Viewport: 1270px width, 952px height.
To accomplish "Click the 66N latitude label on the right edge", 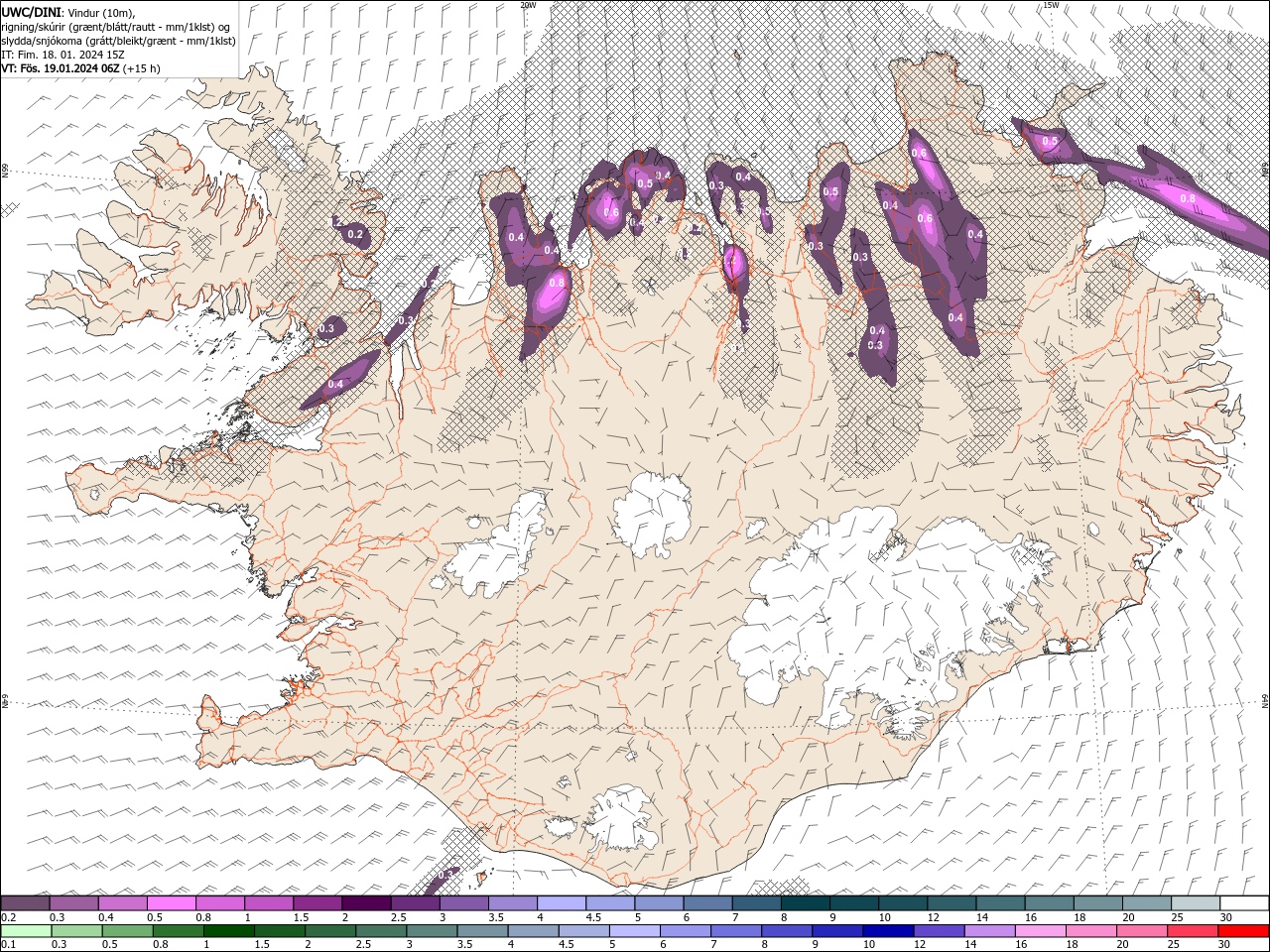I will [x=1265, y=171].
